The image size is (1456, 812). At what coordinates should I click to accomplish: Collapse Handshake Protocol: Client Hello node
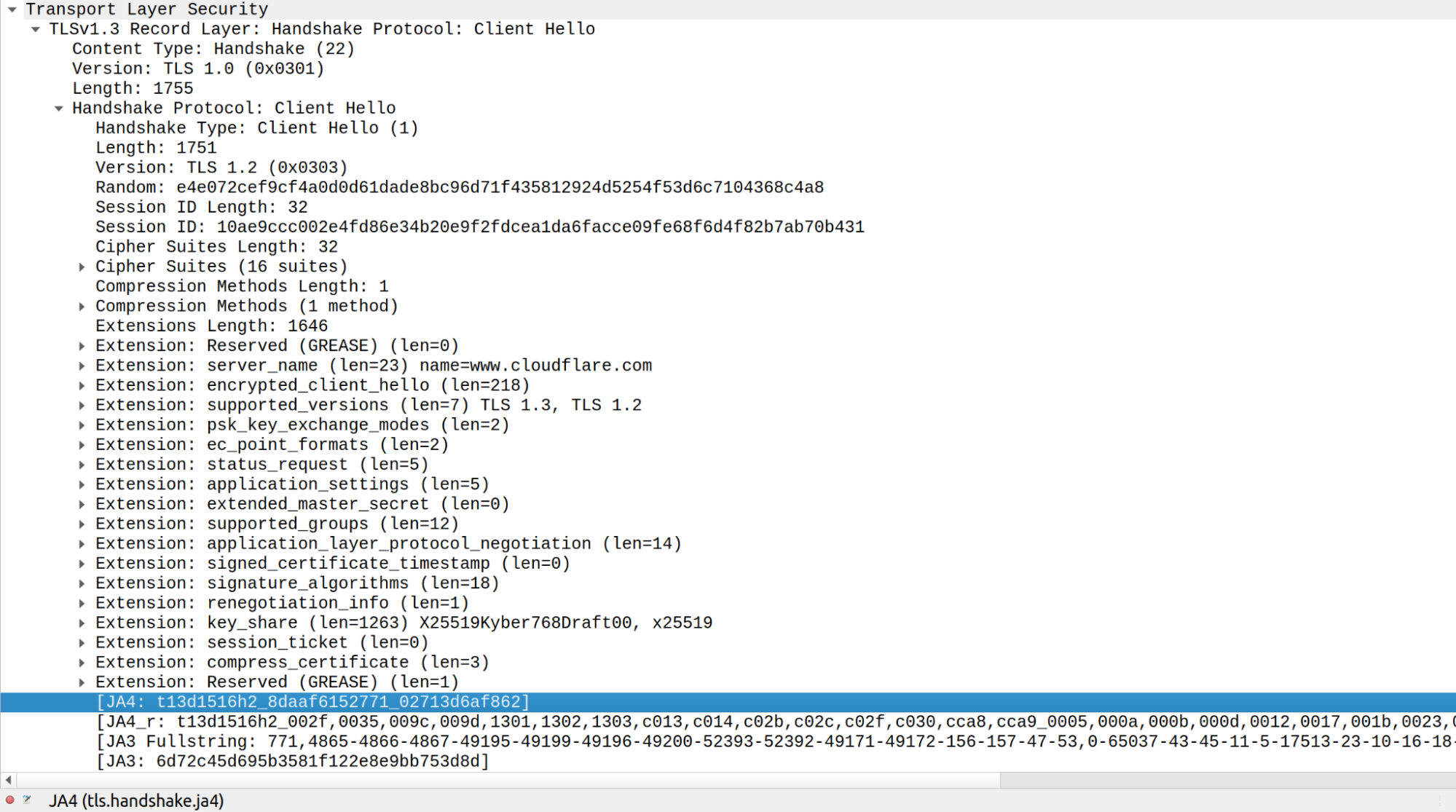(59, 109)
